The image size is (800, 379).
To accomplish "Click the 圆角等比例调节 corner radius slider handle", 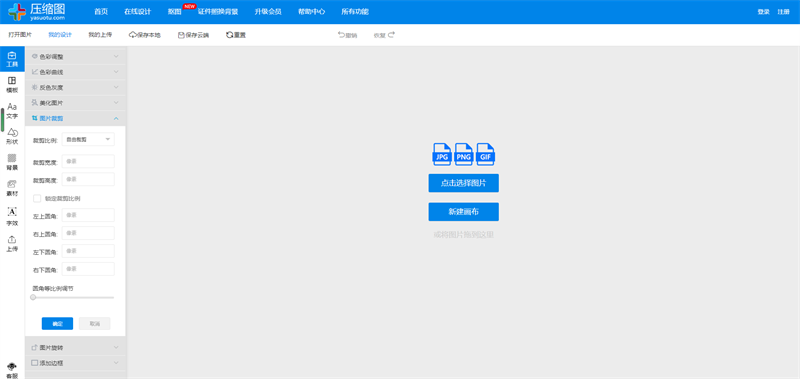I will [x=33, y=297].
